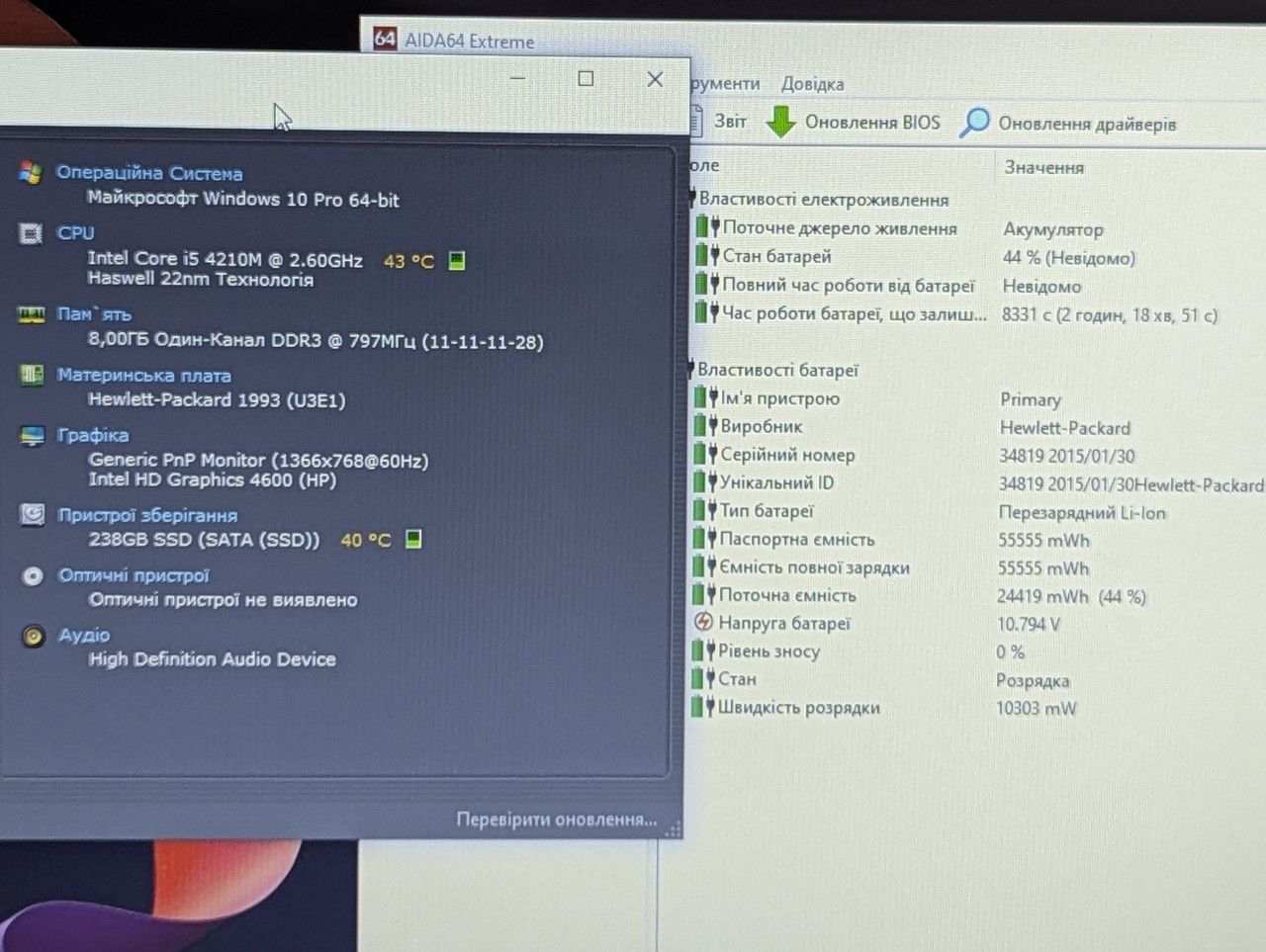The height and width of the screenshot is (952, 1266).
Task: Click the green arrow Оновлення BIOS icon
Action: 781,122
